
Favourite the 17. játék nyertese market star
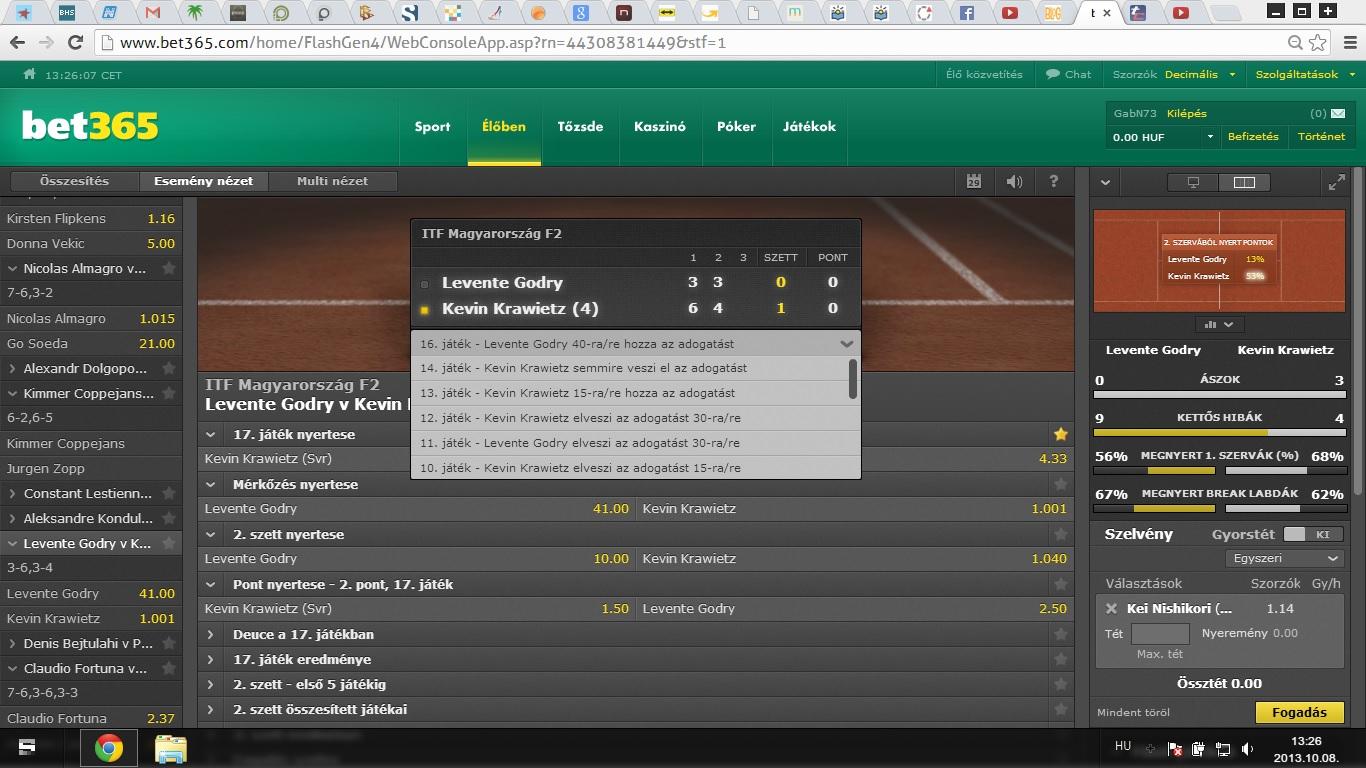[1061, 434]
